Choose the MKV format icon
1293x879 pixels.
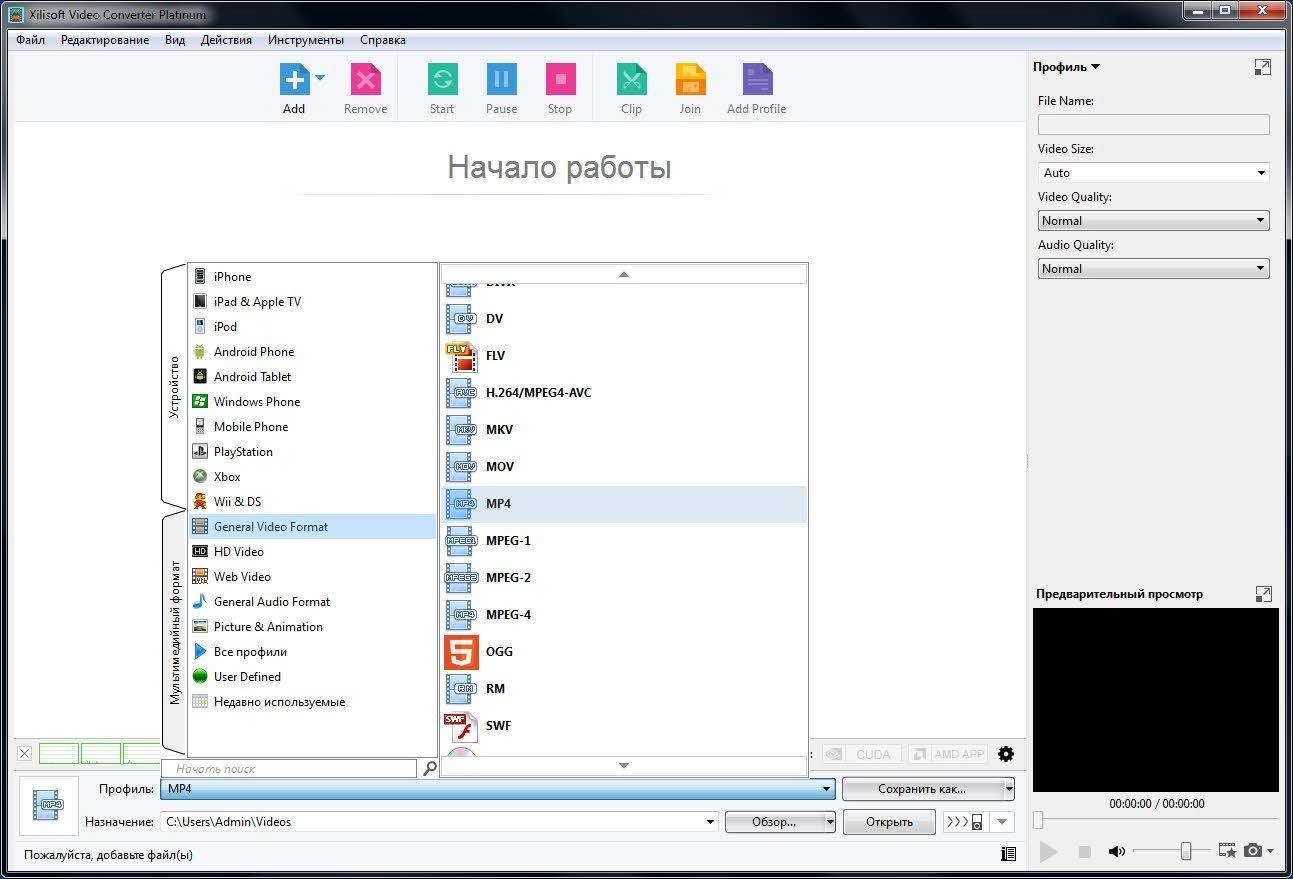[x=461, y=430]
